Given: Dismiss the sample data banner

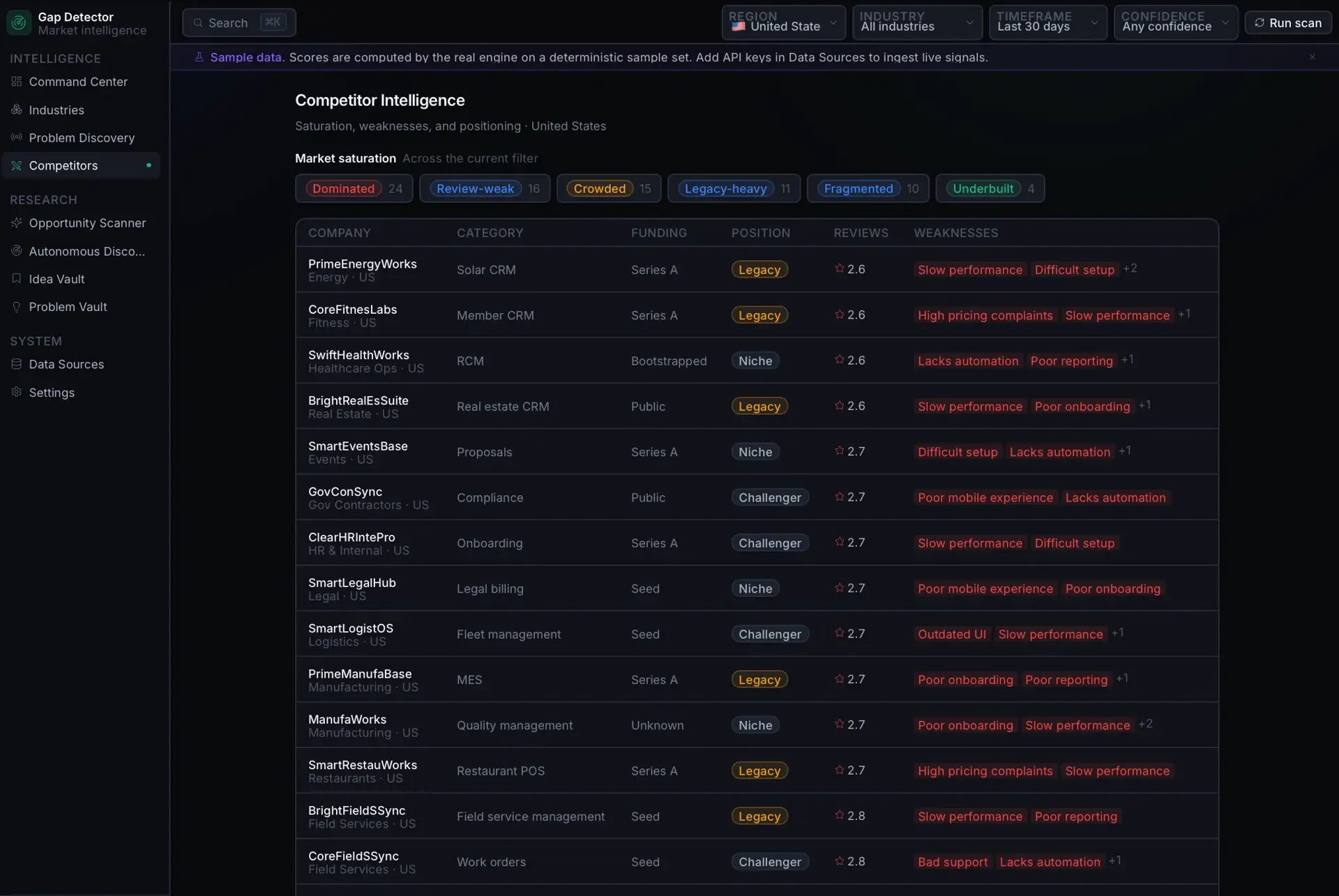Looking at the screenshot, I should [x=1312, y=57].
